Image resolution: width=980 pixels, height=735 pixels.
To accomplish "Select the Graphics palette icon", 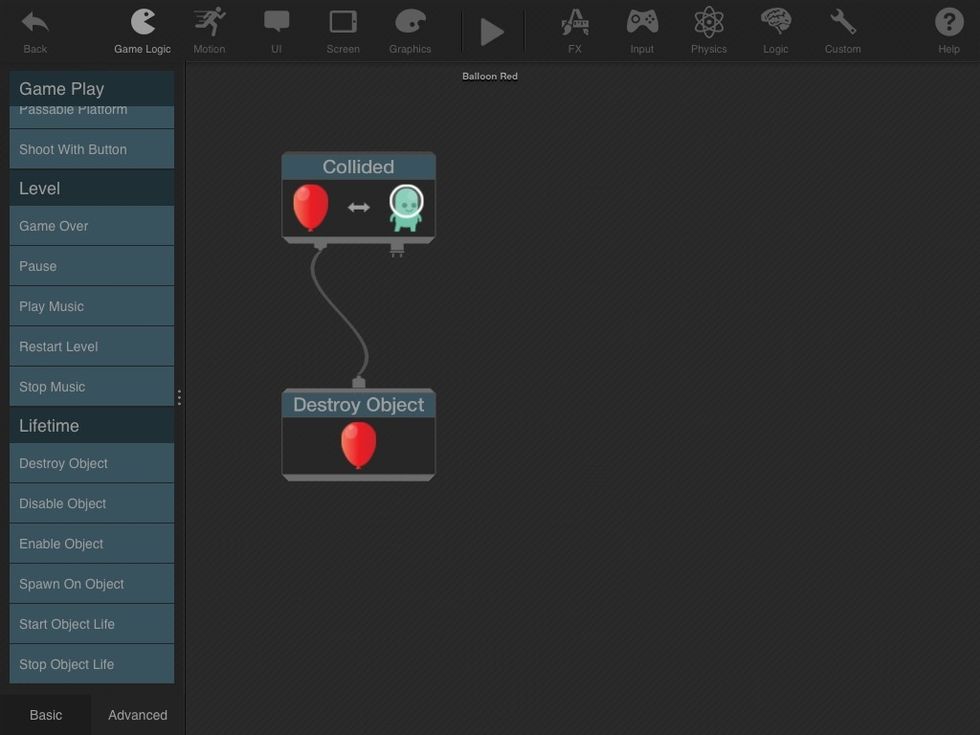I will click(x=410, y=23).
